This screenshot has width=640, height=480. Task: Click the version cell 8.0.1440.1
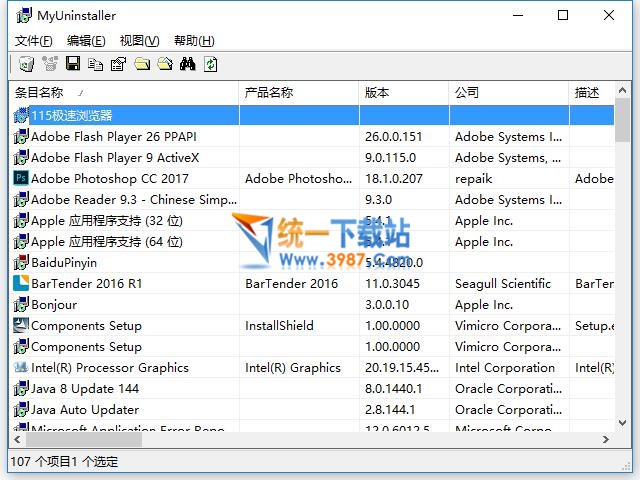click(394, 389)
